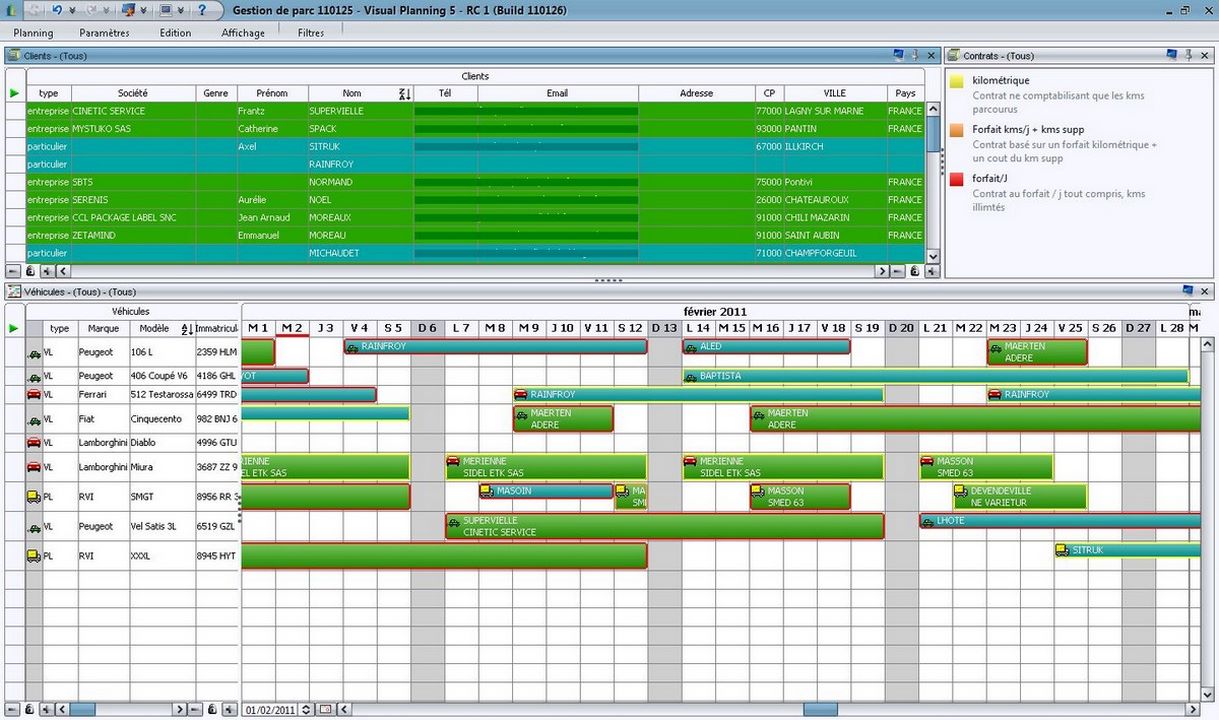
Task: Select the kilométrique yellow color swatch
Action: pos(957,81)
